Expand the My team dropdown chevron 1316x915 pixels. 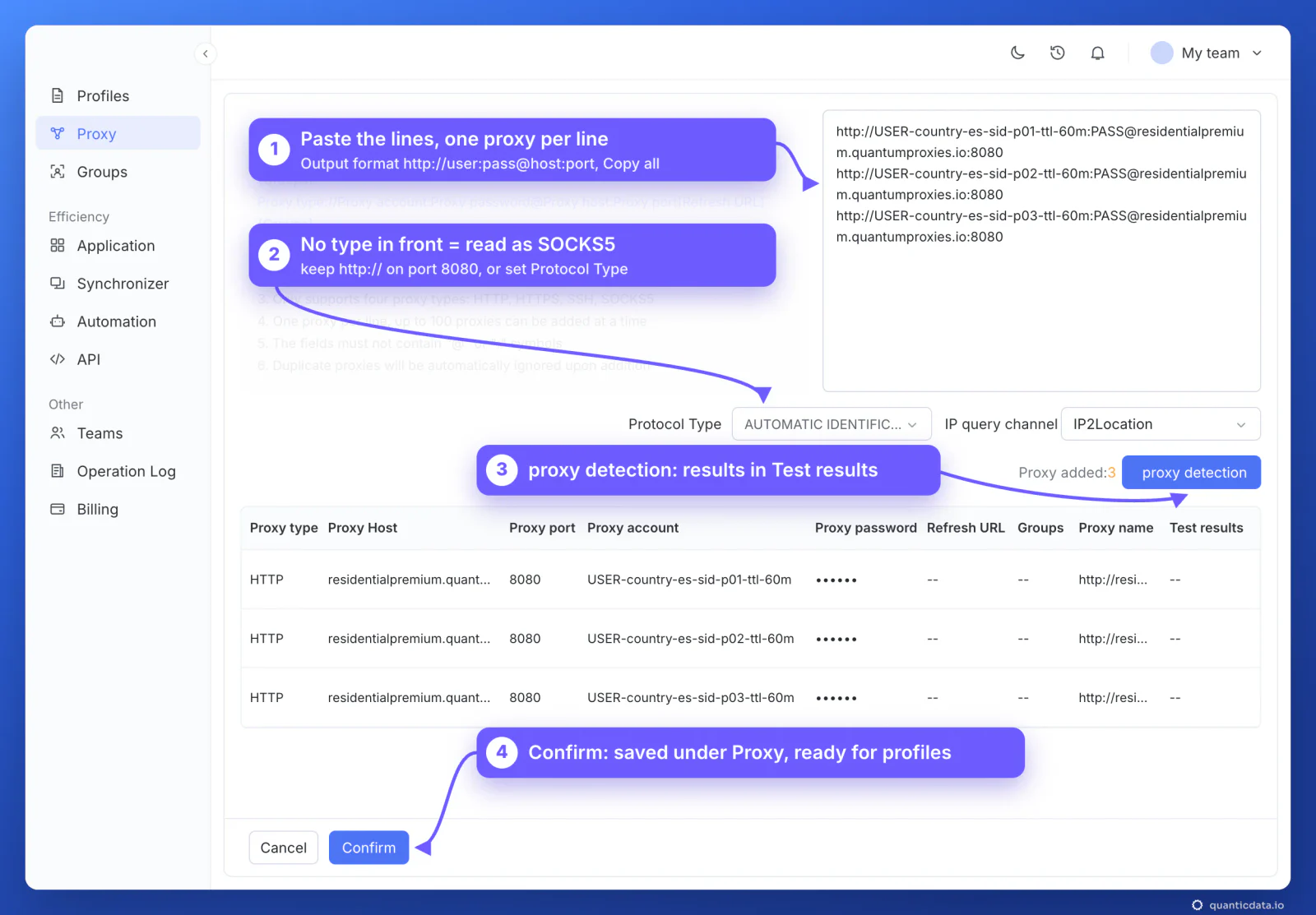point(1257,53)
